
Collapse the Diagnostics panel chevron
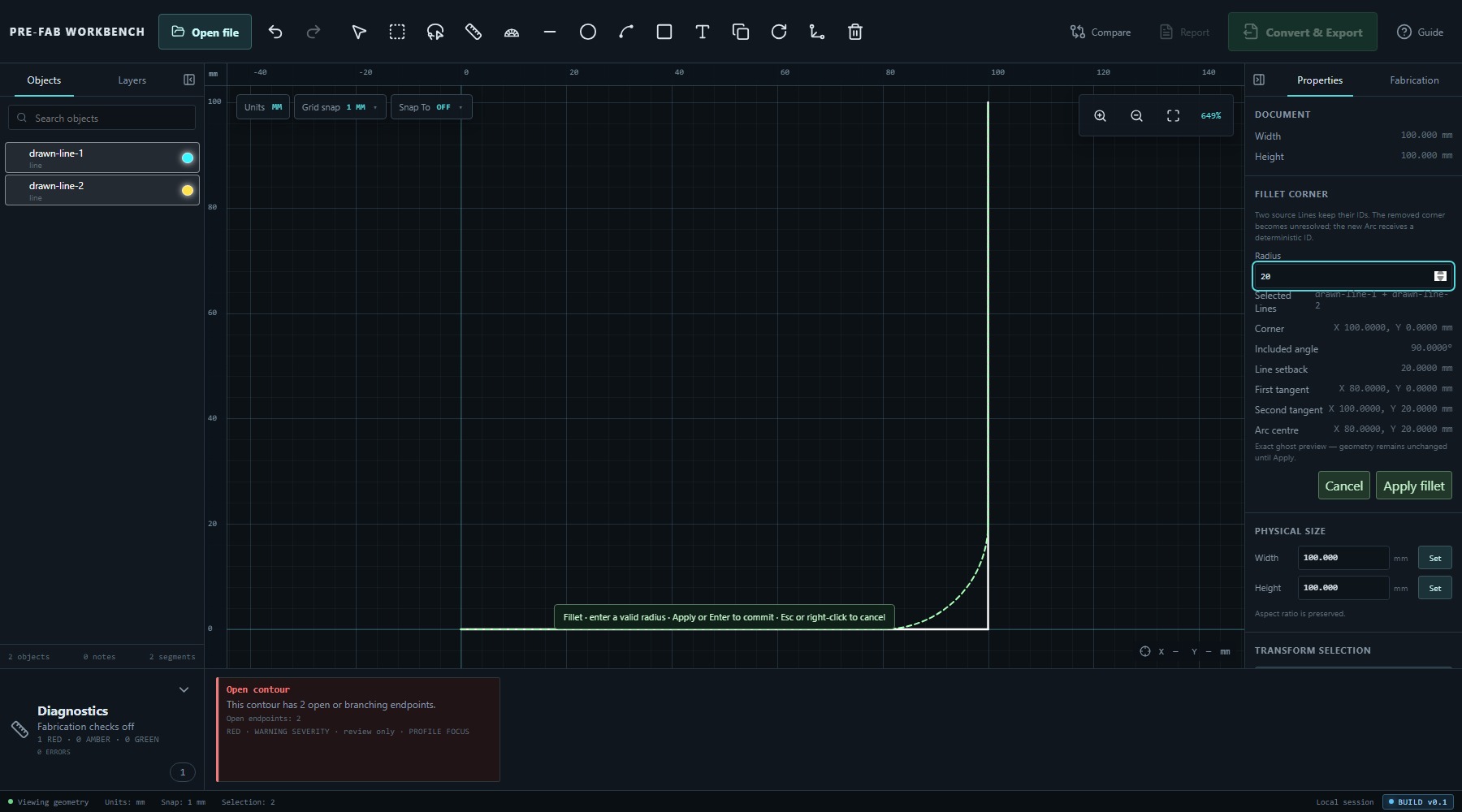(x=184, y=689)
